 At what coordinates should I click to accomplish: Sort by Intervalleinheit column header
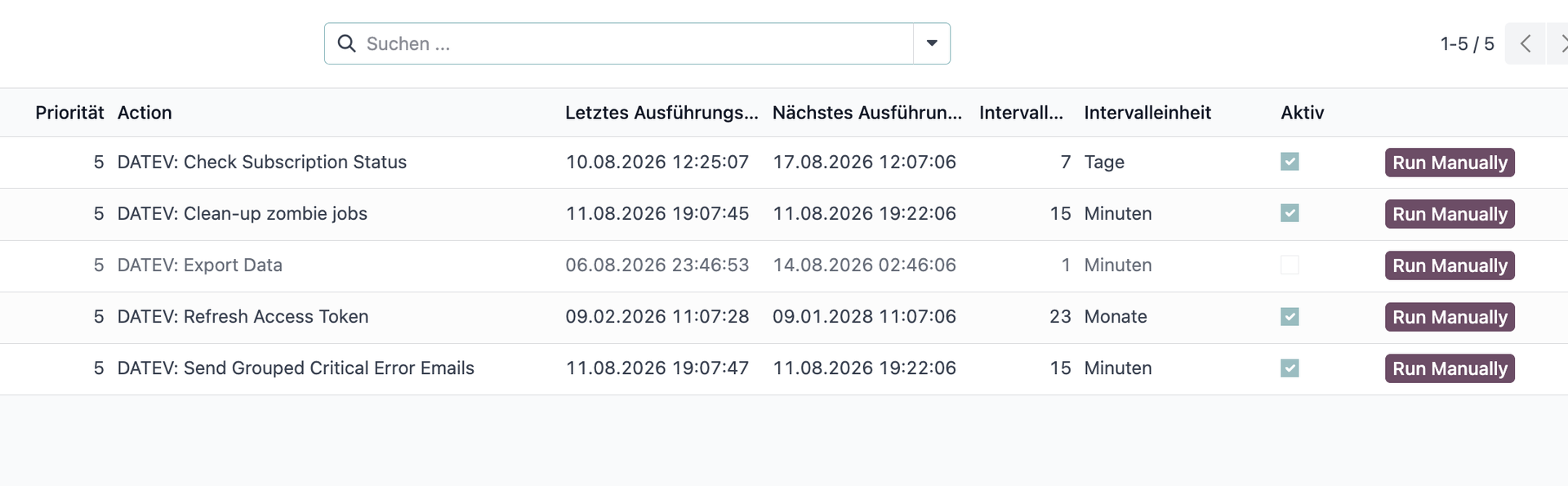click(1147, 113)
